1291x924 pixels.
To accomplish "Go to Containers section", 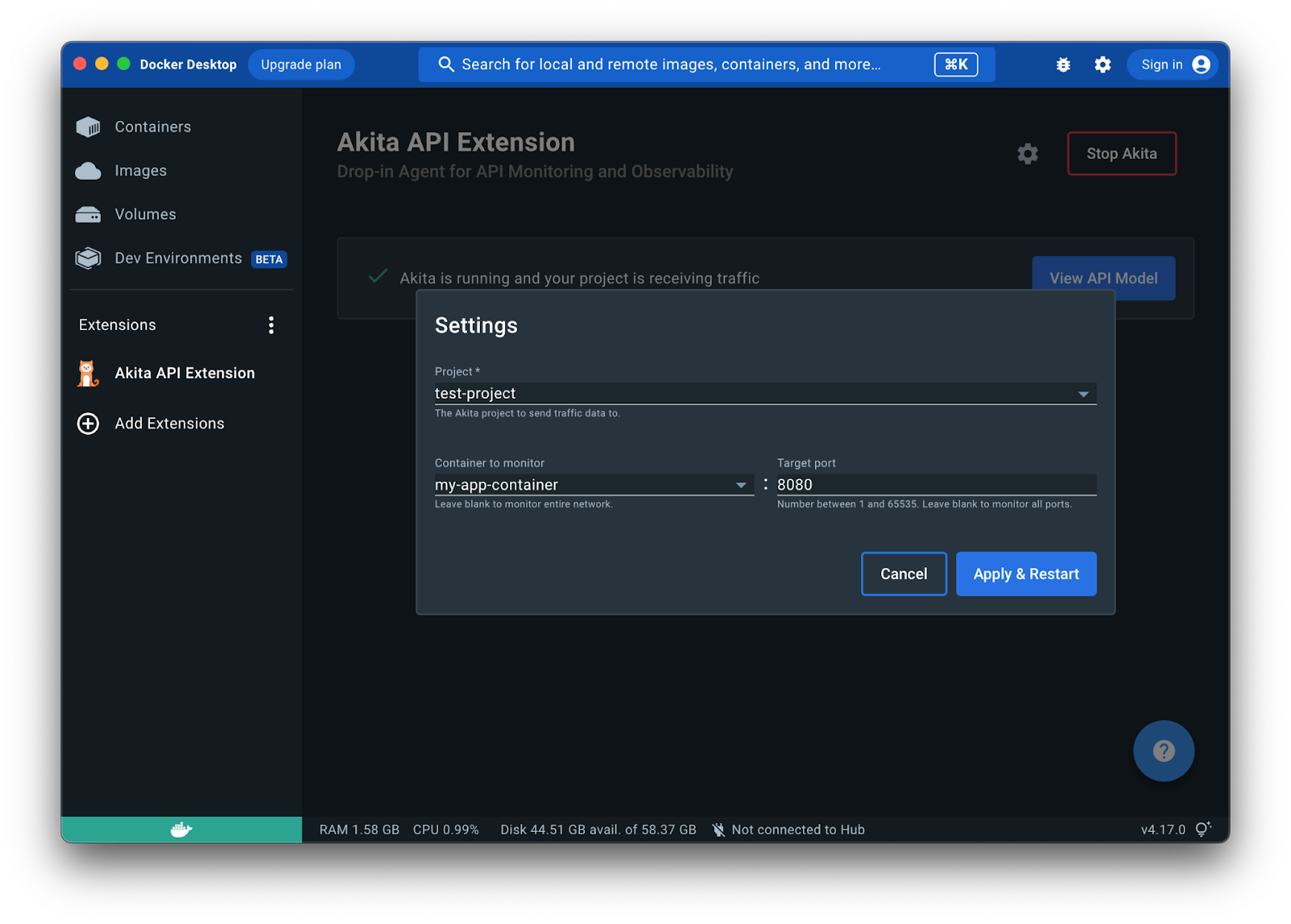I will point(153,127).
